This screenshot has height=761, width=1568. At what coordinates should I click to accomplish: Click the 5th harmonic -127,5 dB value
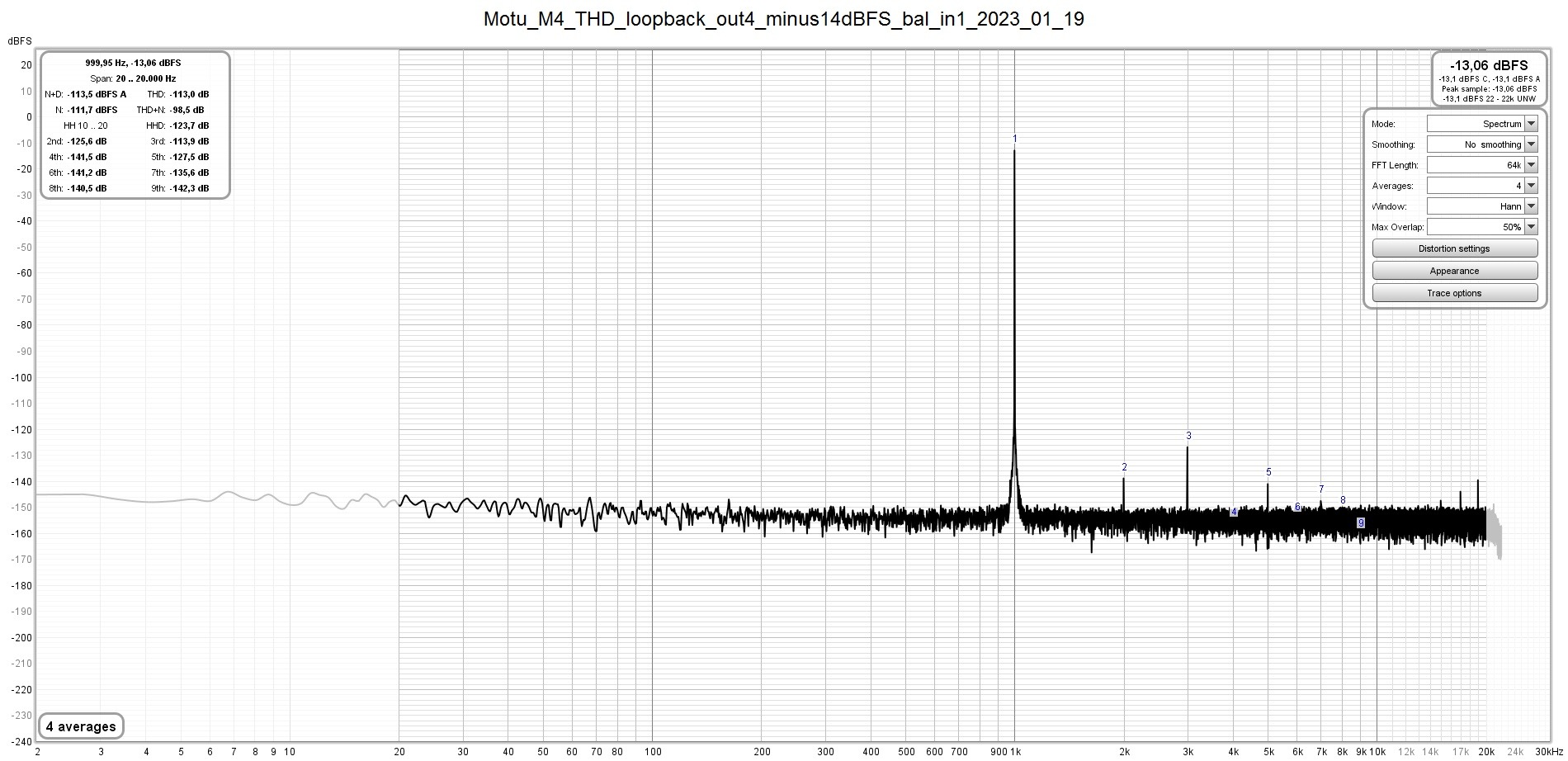coord(189,157)
